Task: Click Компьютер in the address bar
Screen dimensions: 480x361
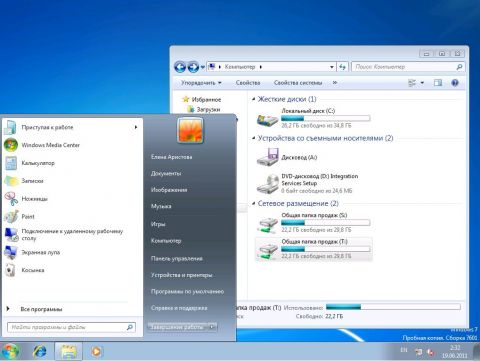Action: [x=240, y=67]
